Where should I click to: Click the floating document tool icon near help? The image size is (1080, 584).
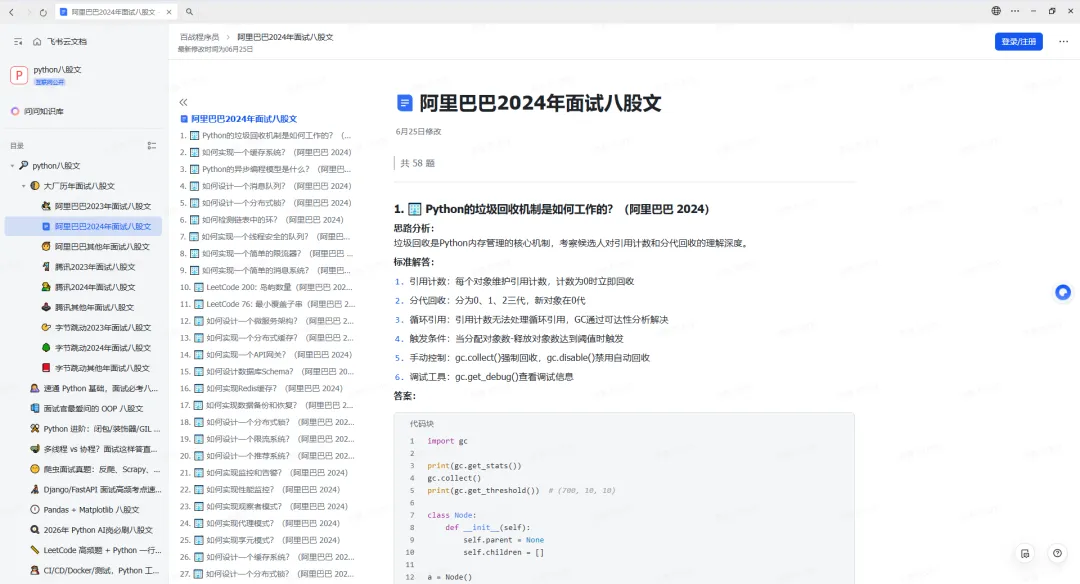click(1025, 554)
